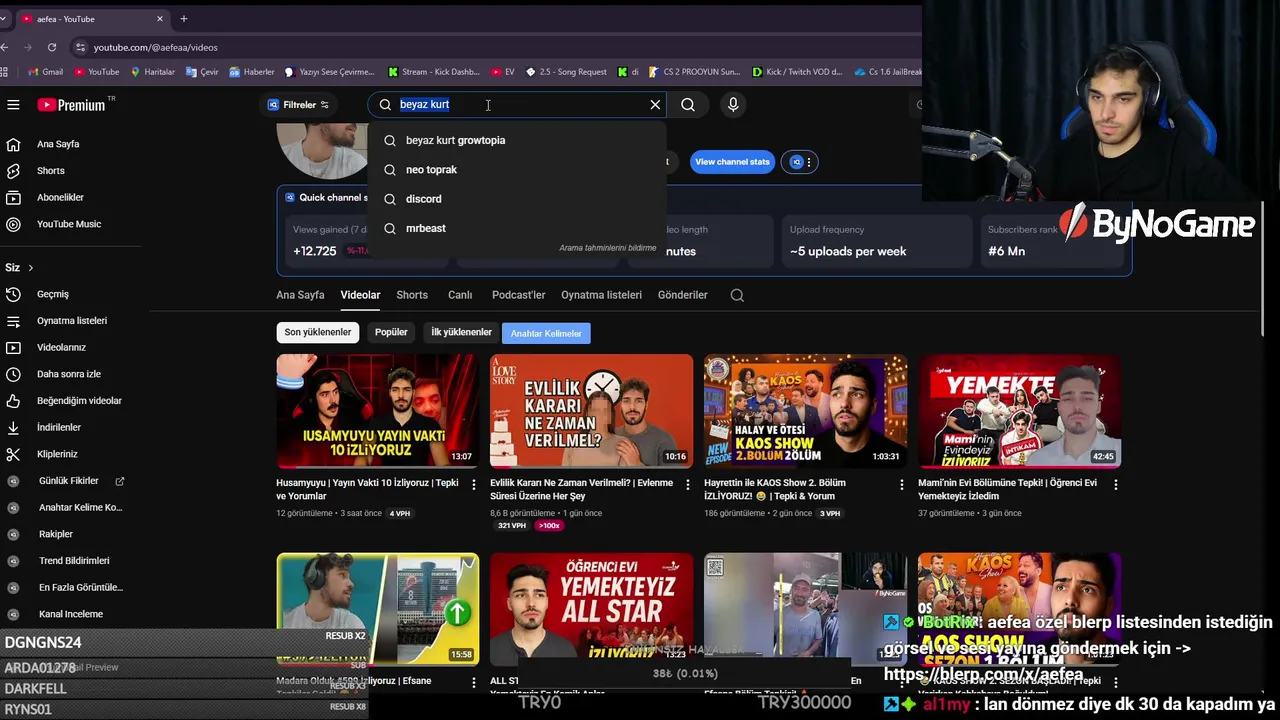Select İlk yüklenenler sort chip
The width and height of the screenshot is (1280, 720).
coord(461,332)
